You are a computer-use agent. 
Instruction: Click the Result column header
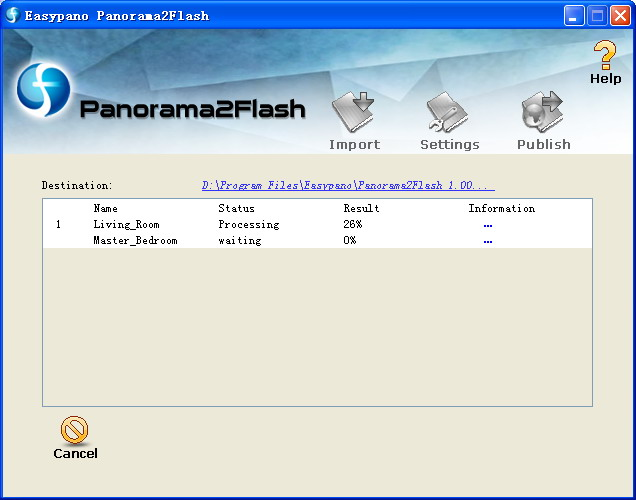(x=361, y=208)
